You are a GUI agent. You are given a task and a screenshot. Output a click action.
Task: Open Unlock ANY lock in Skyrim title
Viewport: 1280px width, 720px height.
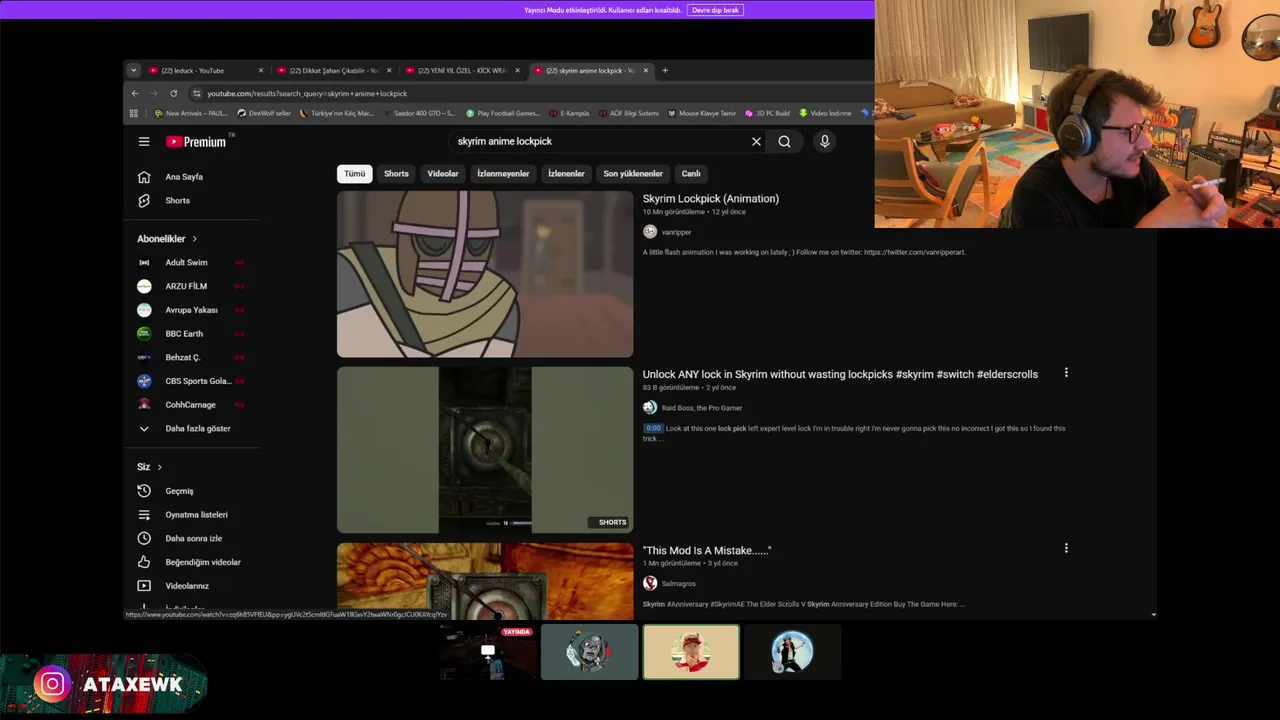[x=840, y=375]
